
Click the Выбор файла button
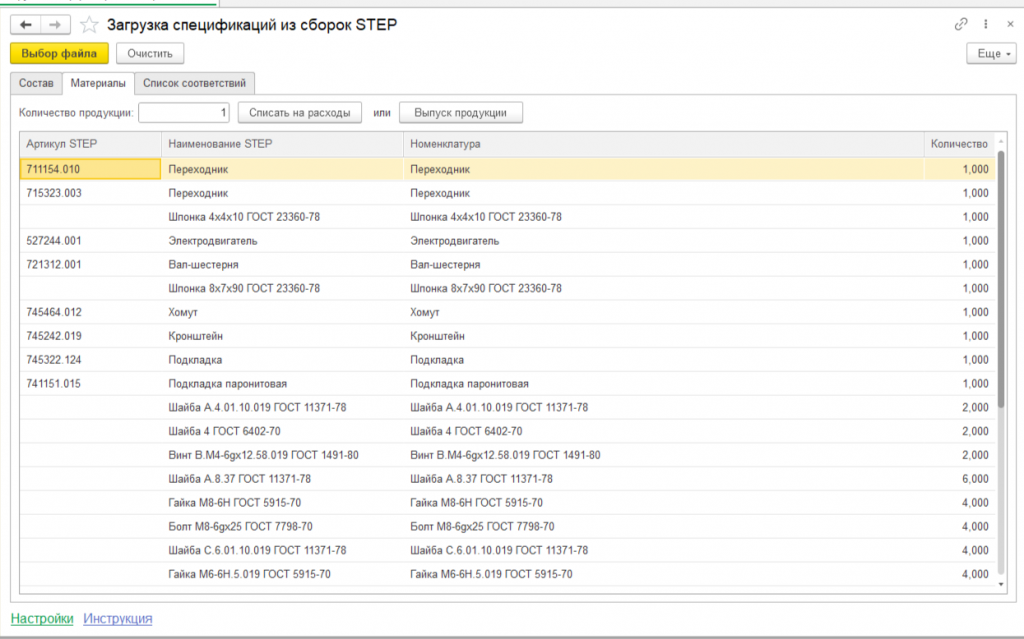[x=59, y=54]
